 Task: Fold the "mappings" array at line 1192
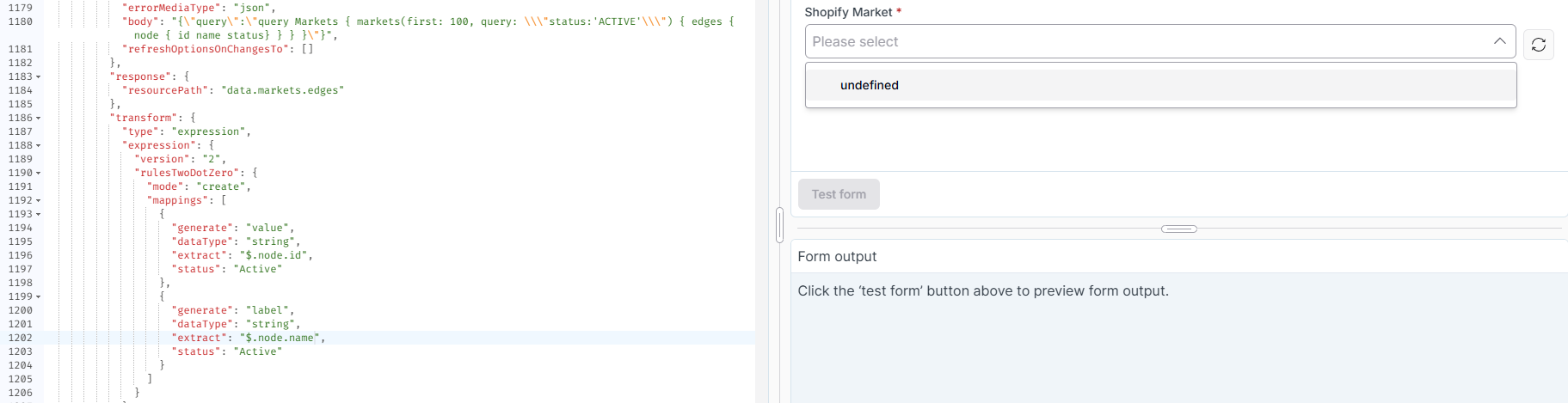39,201
